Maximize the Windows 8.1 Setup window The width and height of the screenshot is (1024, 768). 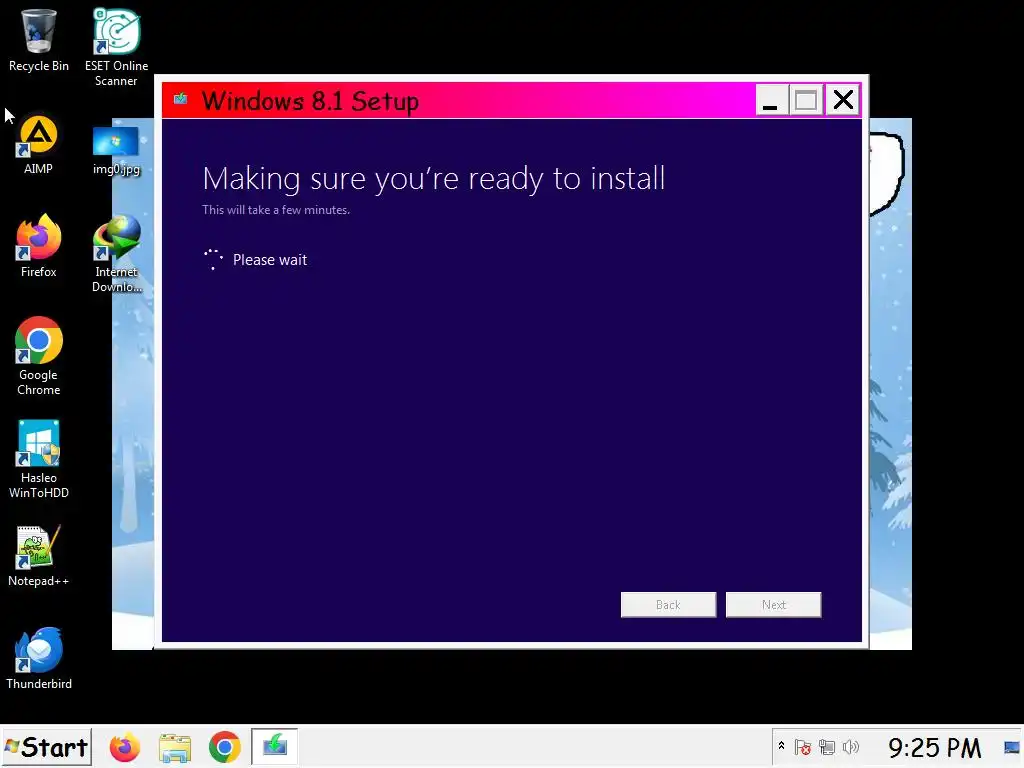[806, 100]
